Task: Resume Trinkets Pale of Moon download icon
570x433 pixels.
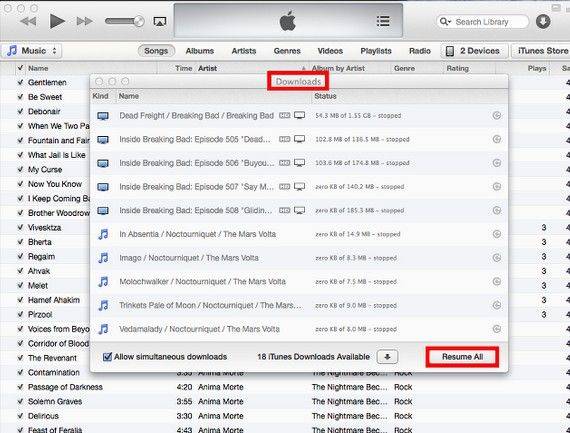Action: tap(497, 305)
